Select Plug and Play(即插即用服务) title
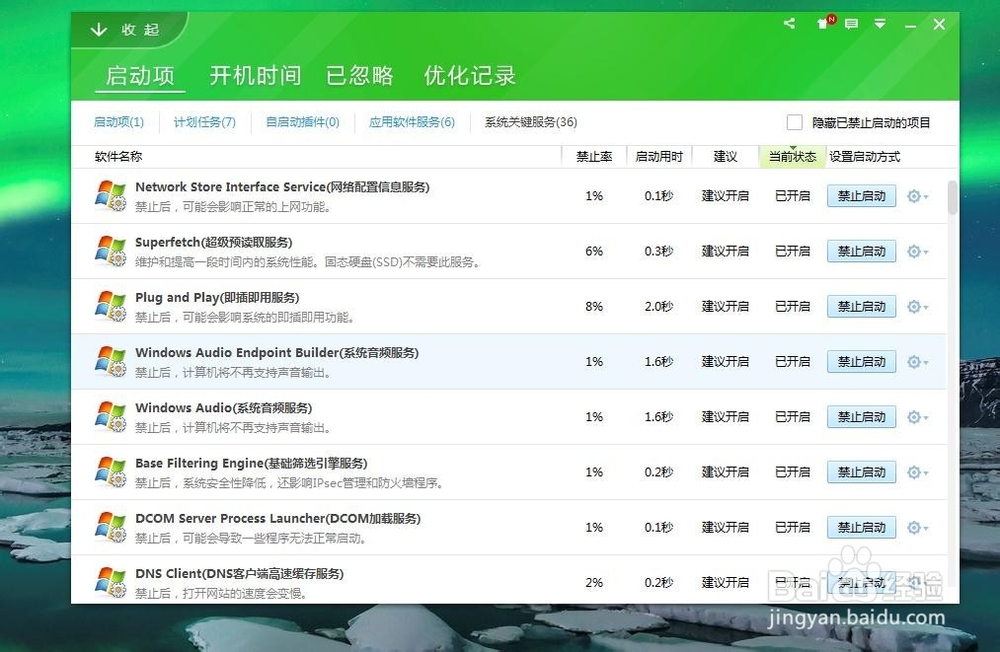Viewport: 1000px width, 652px height. [217, 298]
